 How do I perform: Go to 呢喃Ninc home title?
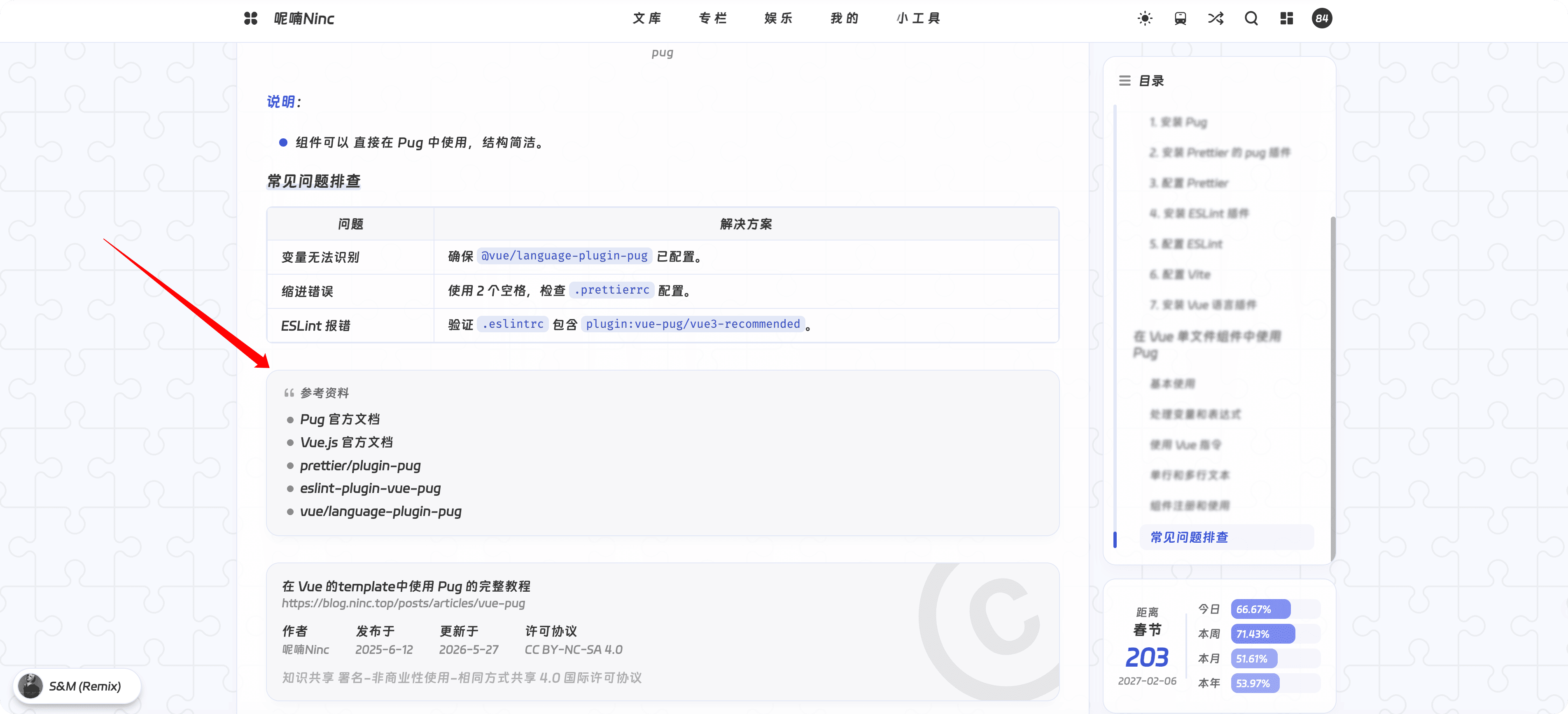304,18
